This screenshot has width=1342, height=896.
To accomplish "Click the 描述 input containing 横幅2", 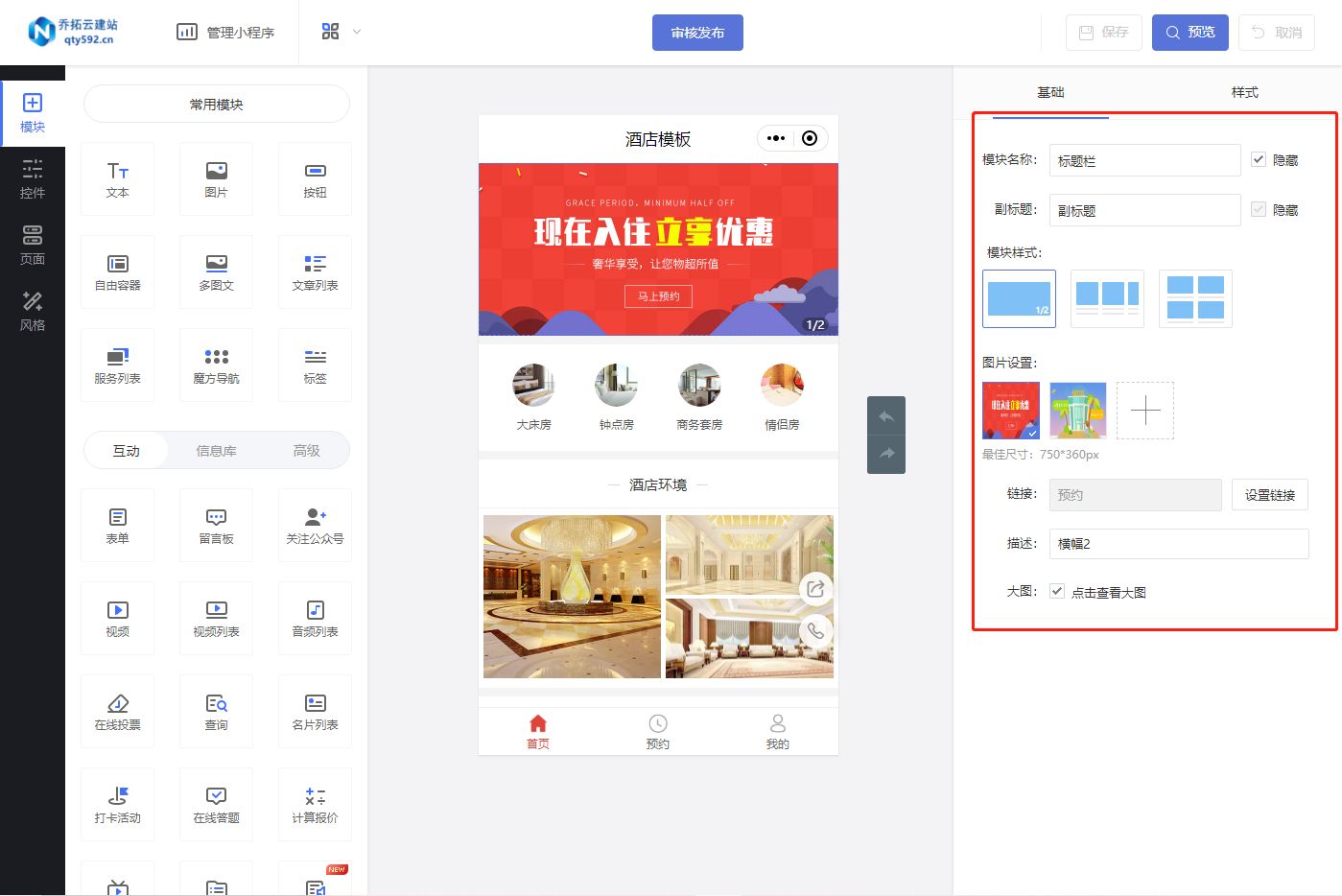I will (1178, 543).
